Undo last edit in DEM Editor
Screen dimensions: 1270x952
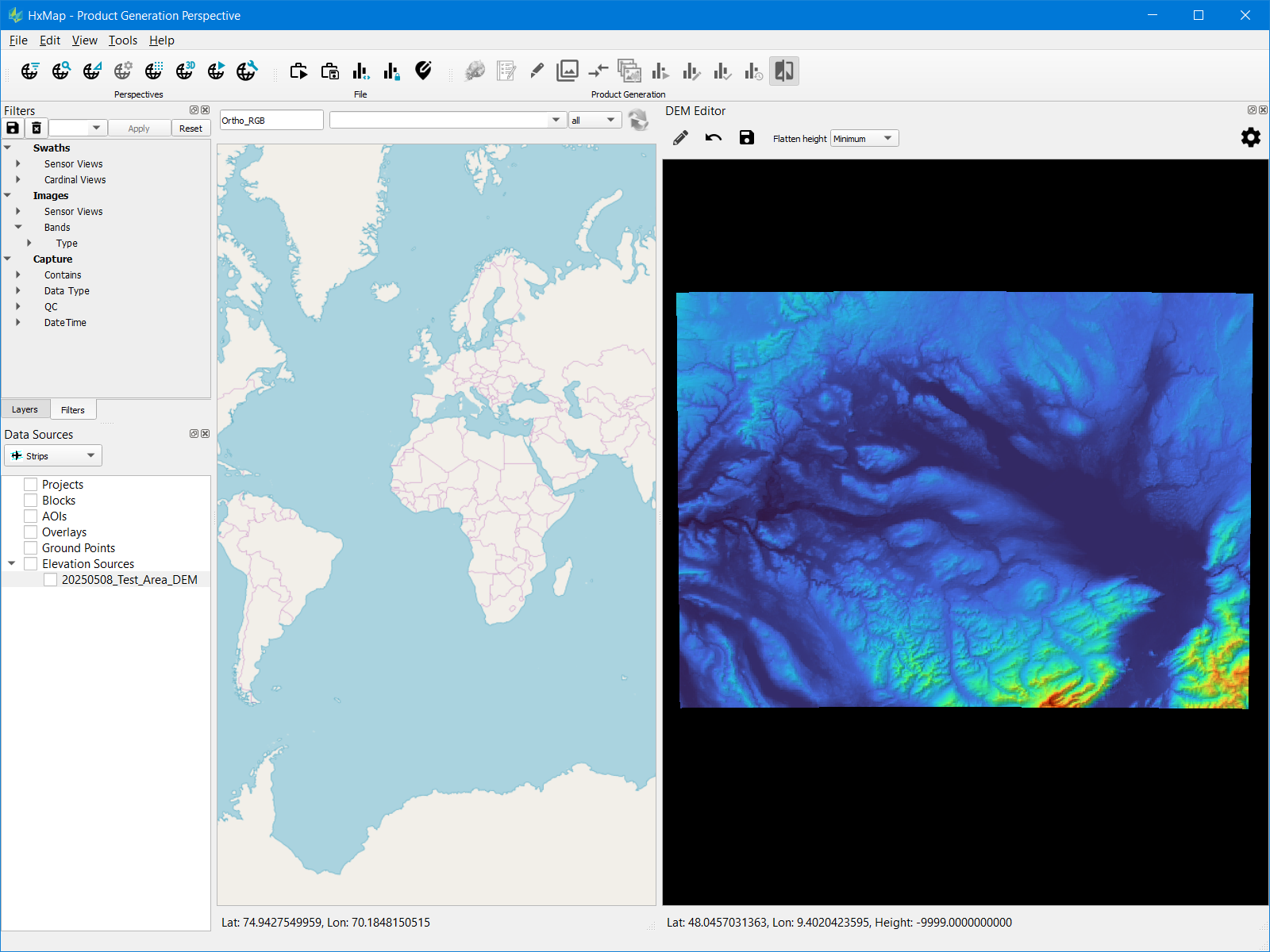(x=713, y=138)
